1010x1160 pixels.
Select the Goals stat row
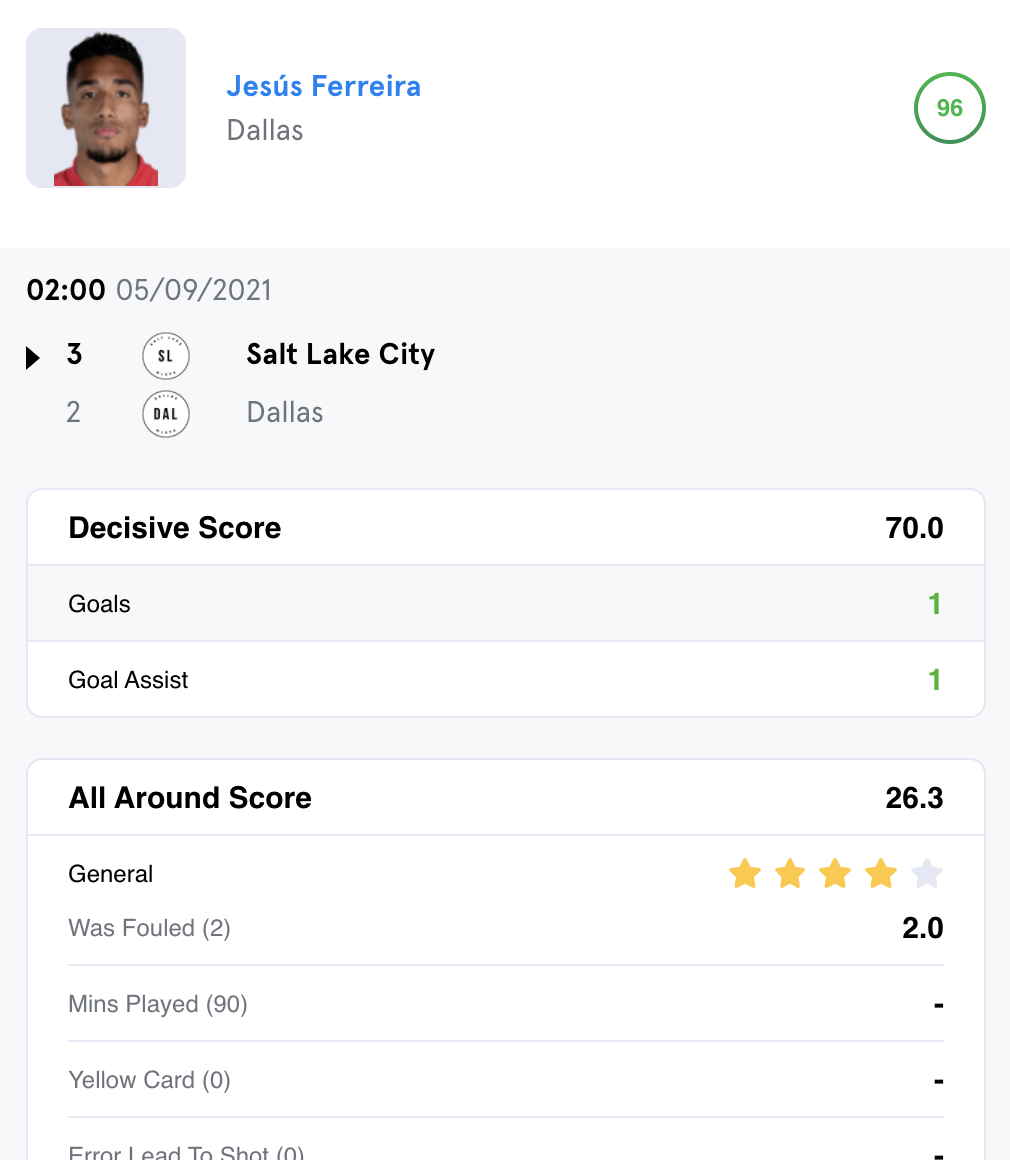click(505, 604)
